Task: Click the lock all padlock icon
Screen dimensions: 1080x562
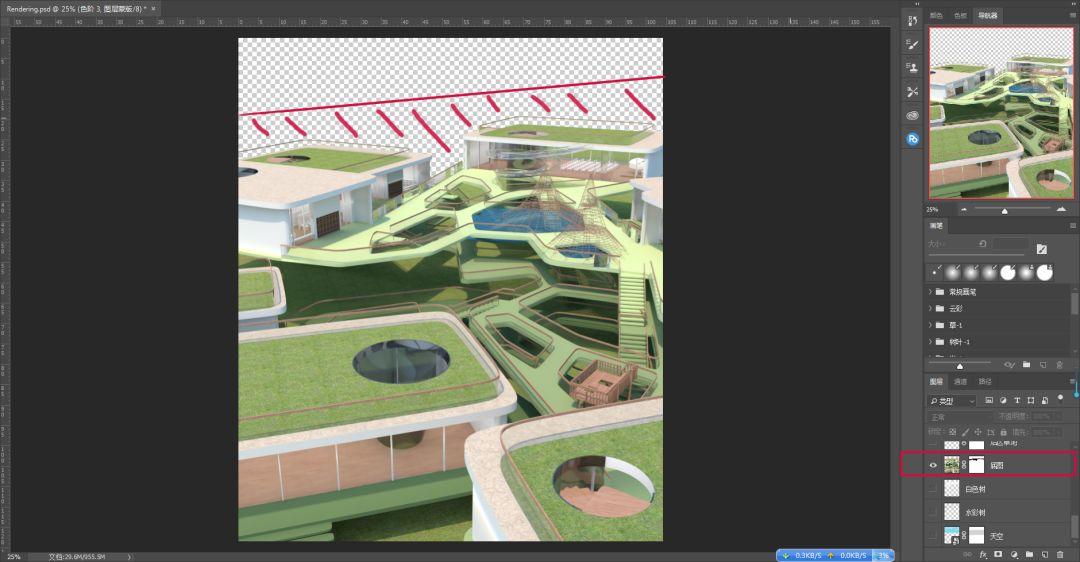Action: pyautogui.click(x=1002, y=432)
